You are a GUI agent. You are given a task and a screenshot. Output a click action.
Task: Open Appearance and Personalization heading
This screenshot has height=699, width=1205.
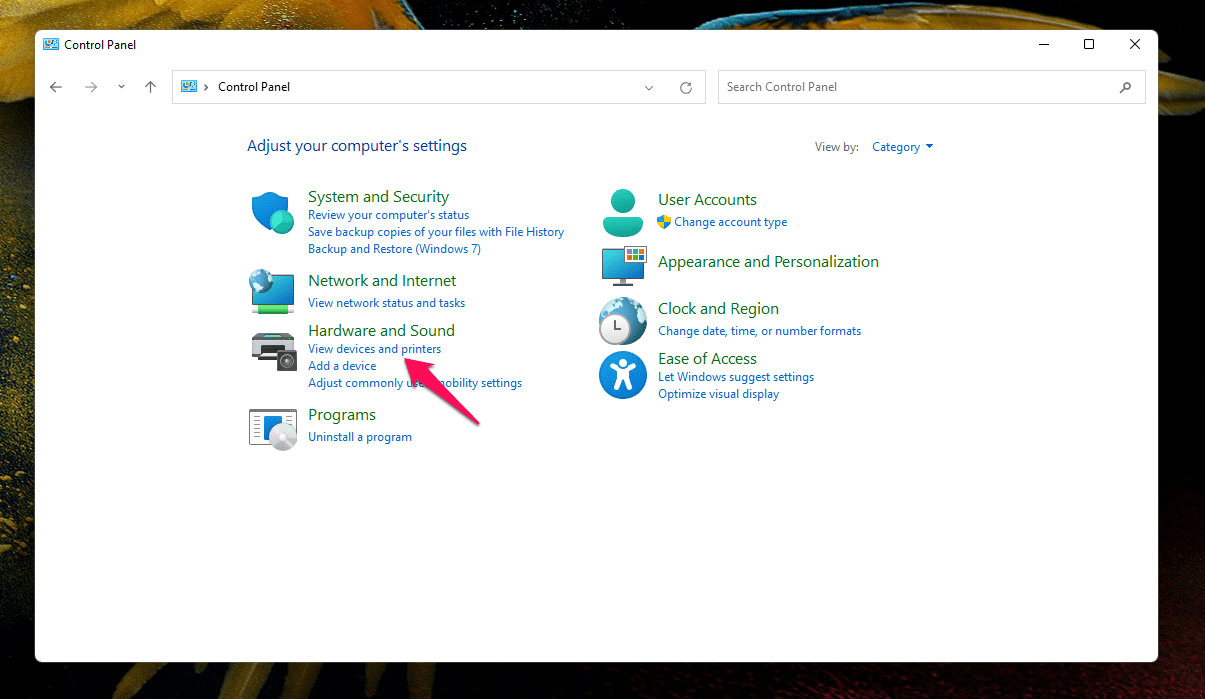tap(768, 262)
